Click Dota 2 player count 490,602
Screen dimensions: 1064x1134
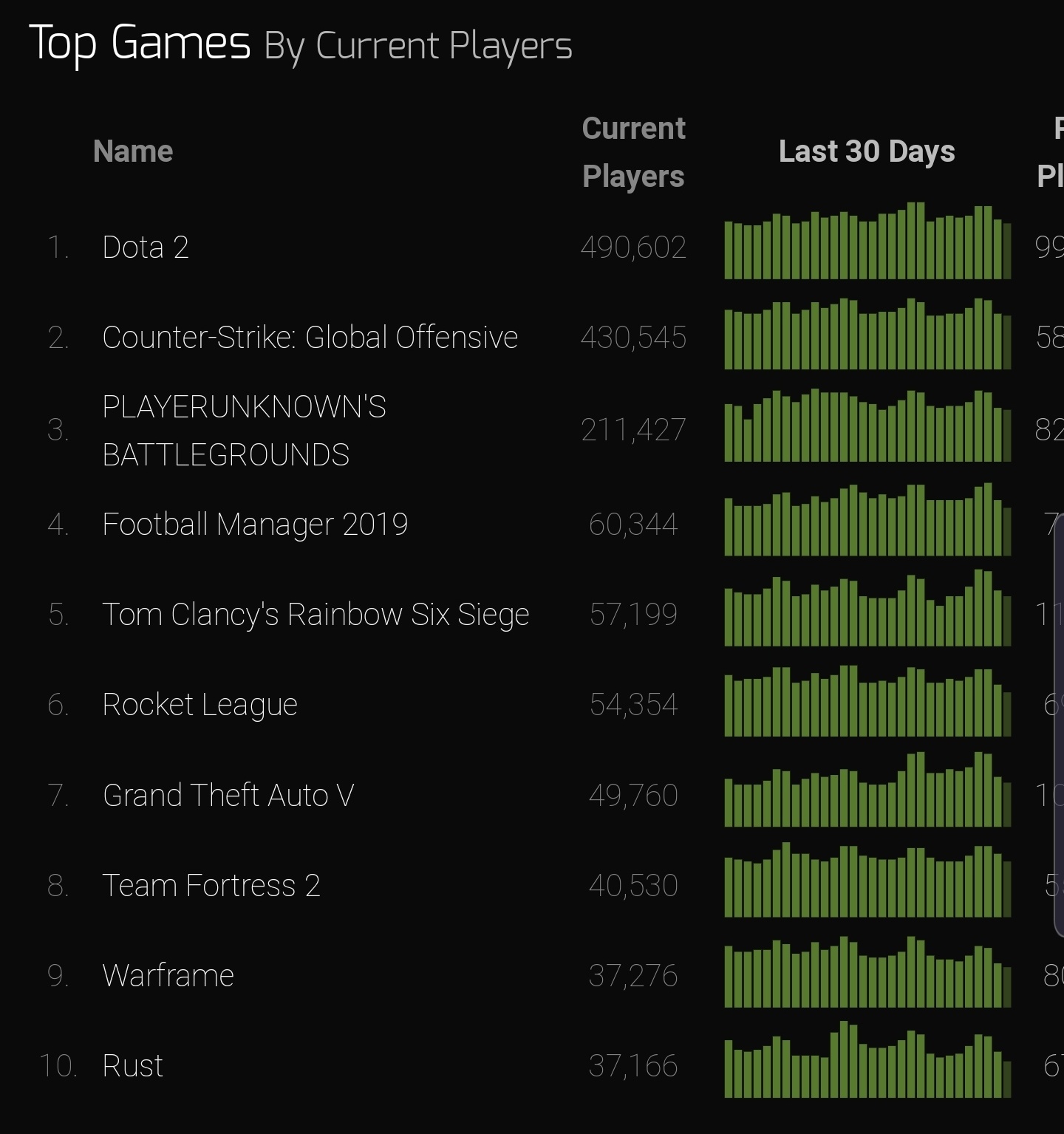click(x=633, y=247)
